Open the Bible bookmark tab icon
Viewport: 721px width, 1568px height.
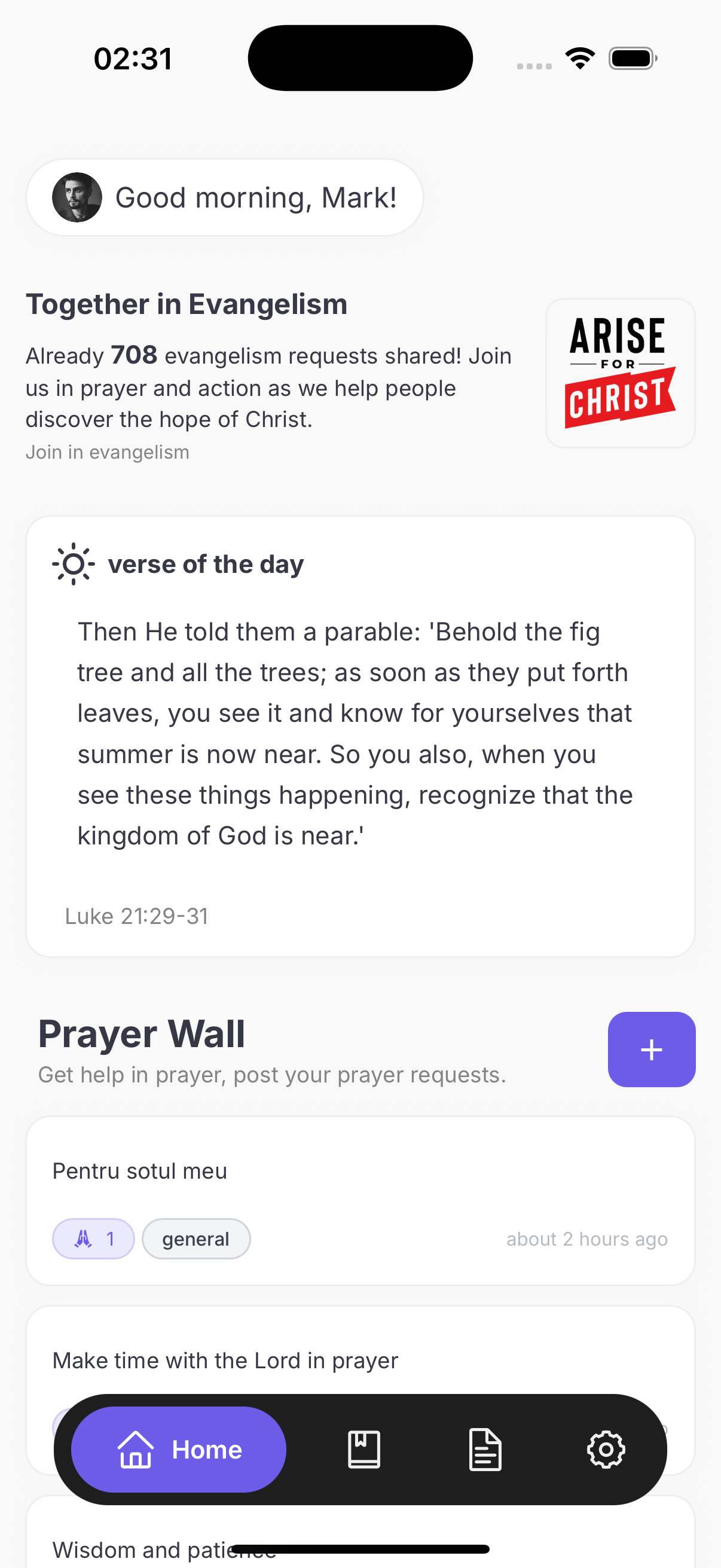tap(364, 1450)
